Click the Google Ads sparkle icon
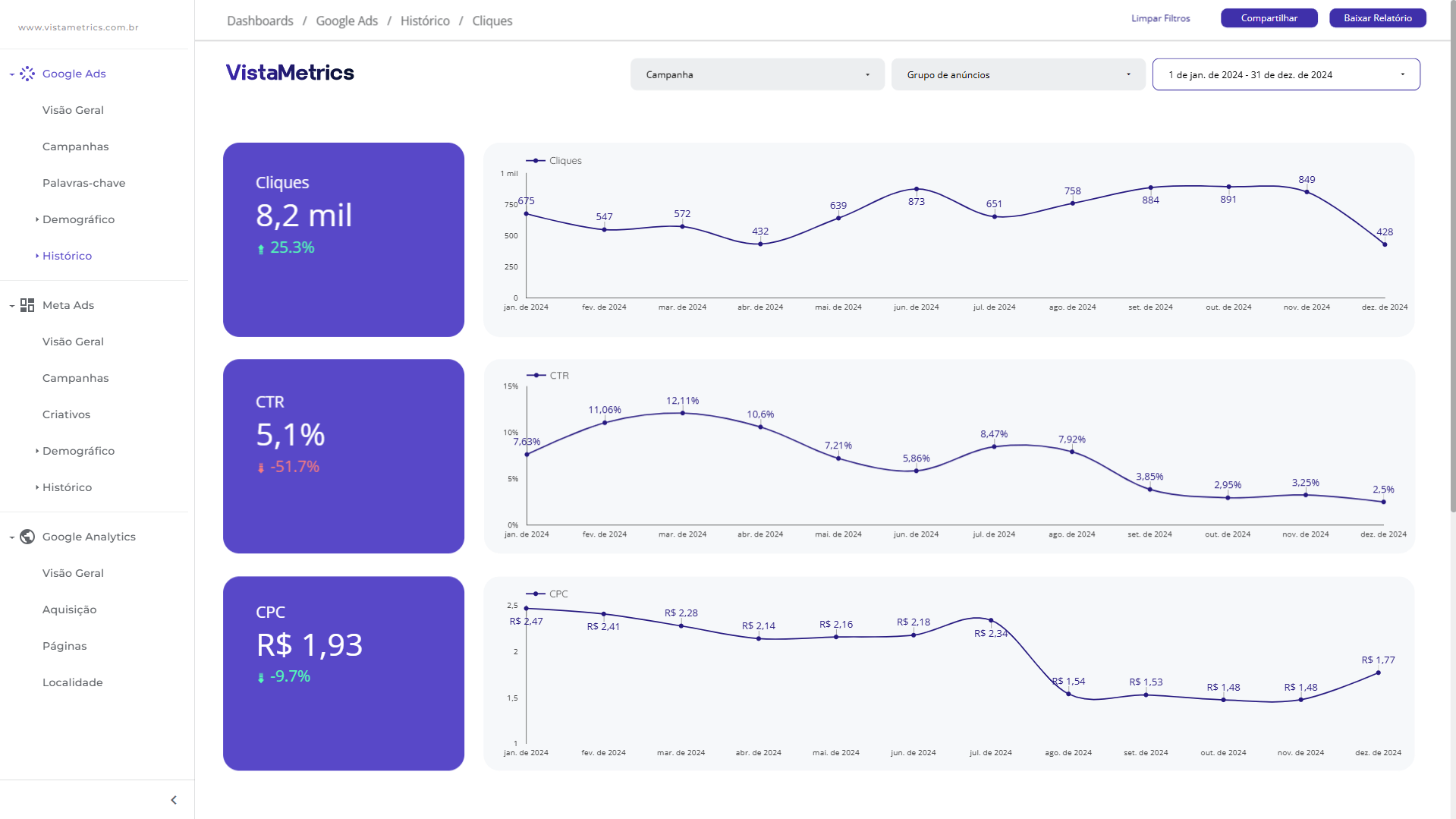Image resolution: width=1456 pixels, height=819 pixels. click(27, 74)
